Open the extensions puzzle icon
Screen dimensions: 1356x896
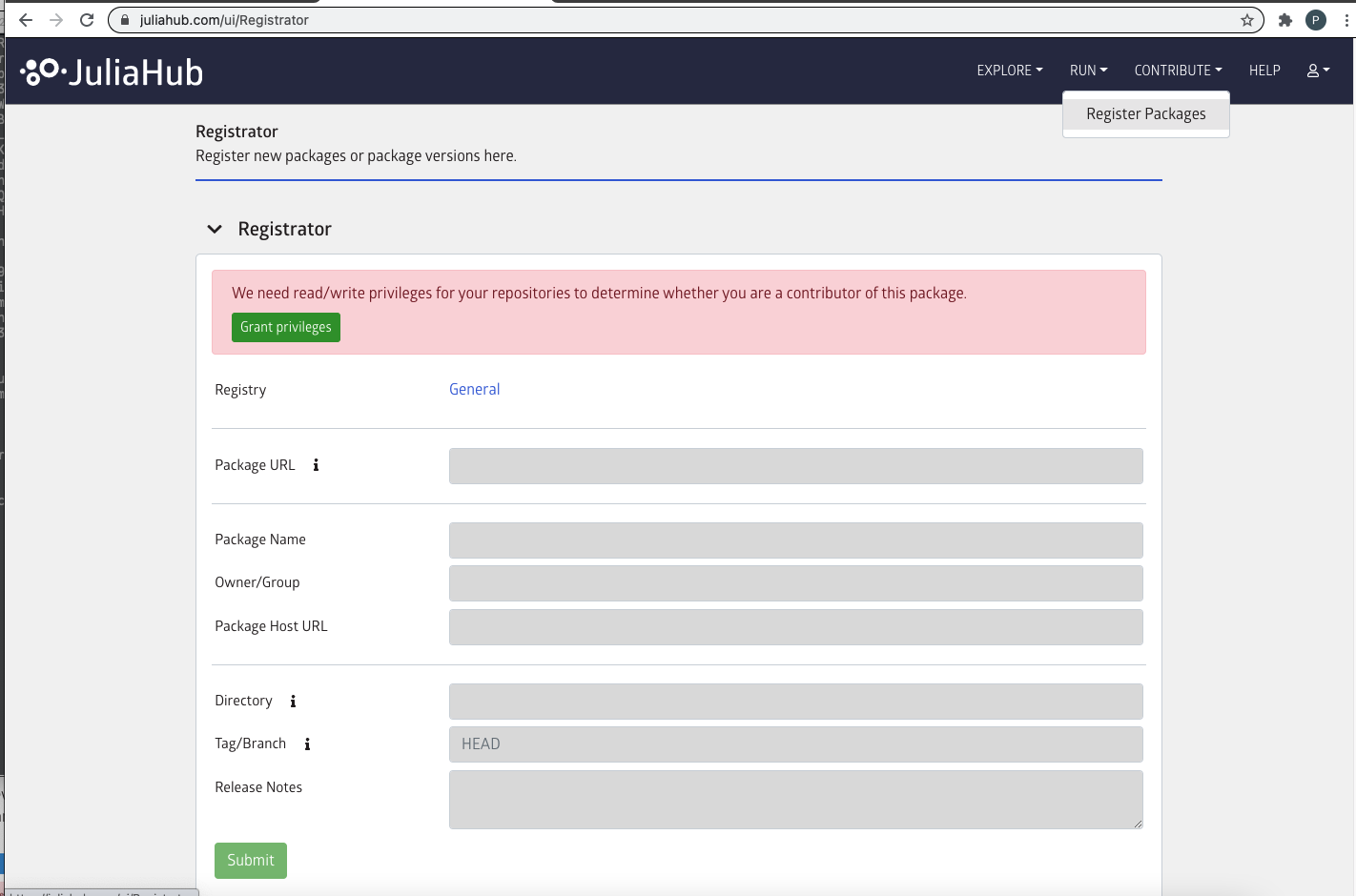click(x=1285, y=20)
